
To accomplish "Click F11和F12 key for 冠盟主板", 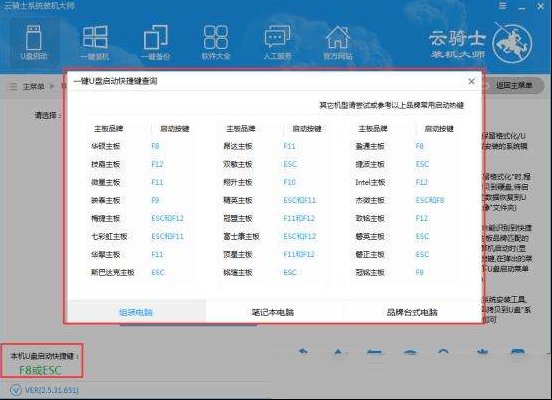I will coord(299,218).
